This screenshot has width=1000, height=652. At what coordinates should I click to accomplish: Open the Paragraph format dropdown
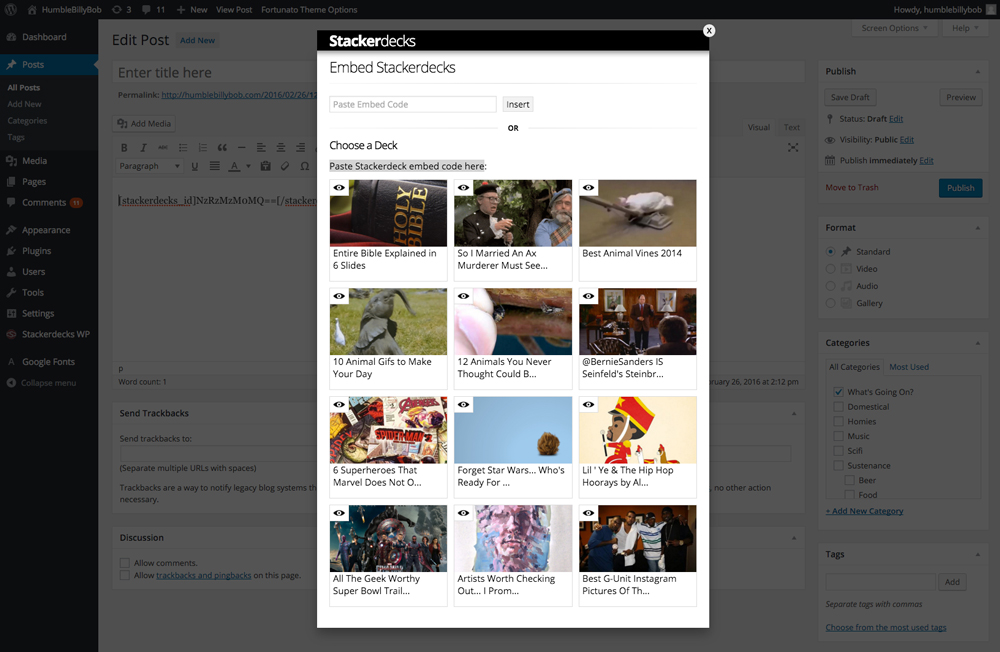point(150,166)
